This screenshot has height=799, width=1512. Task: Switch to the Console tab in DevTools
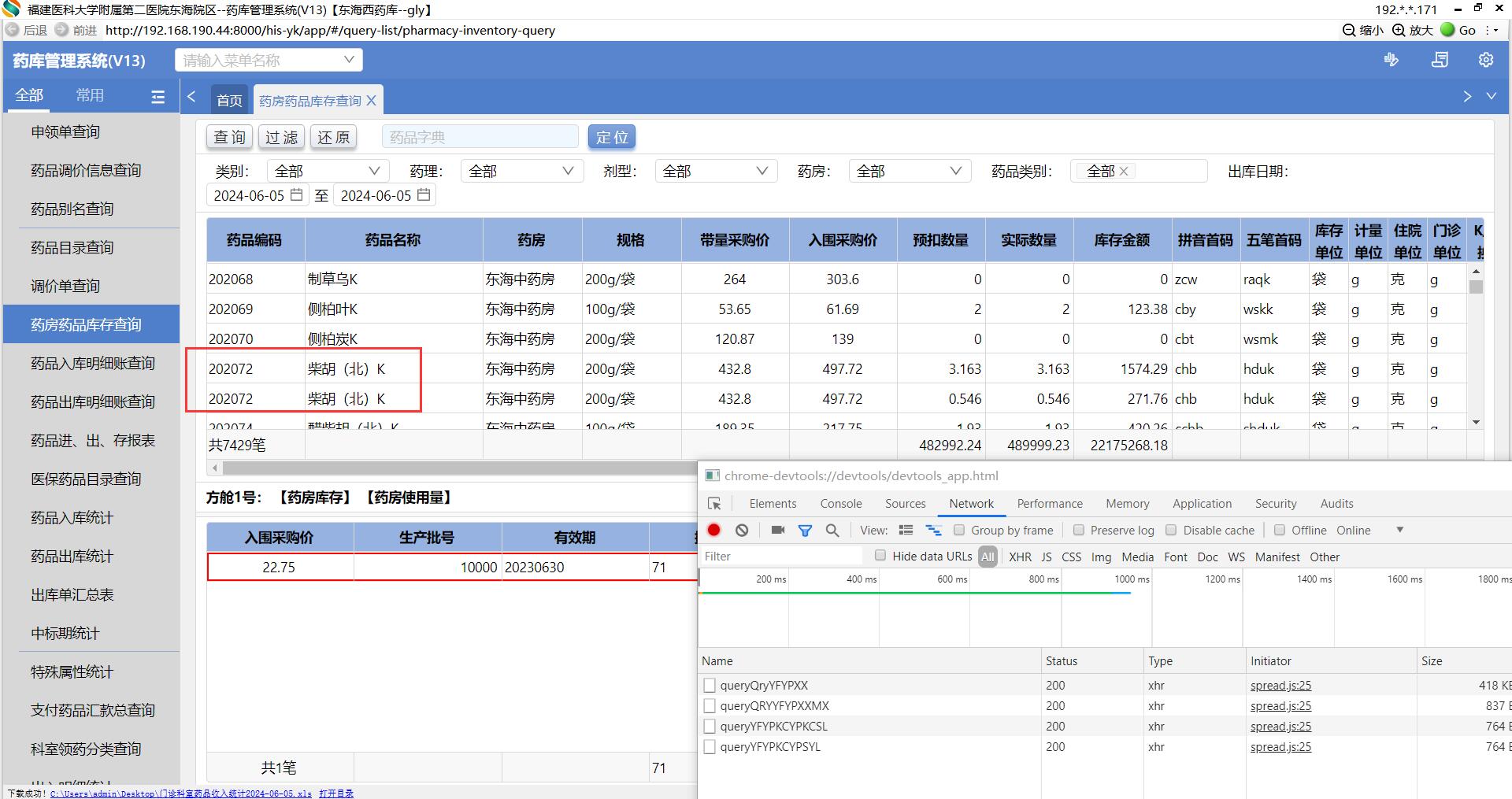point(840,504)
